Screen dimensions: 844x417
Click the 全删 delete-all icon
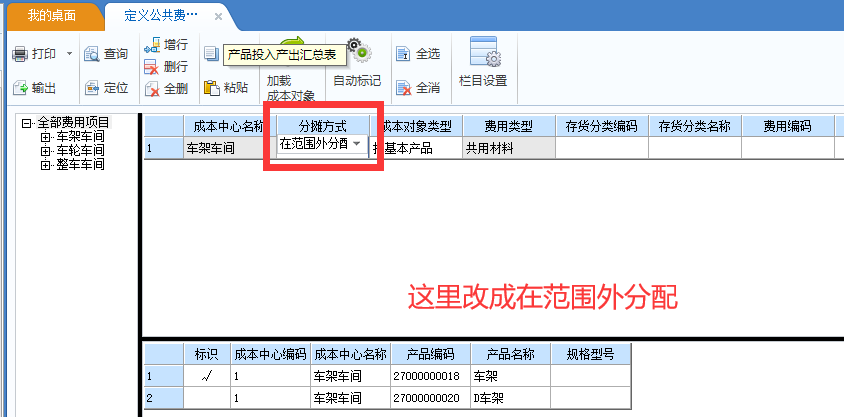(x=152, y=88)
